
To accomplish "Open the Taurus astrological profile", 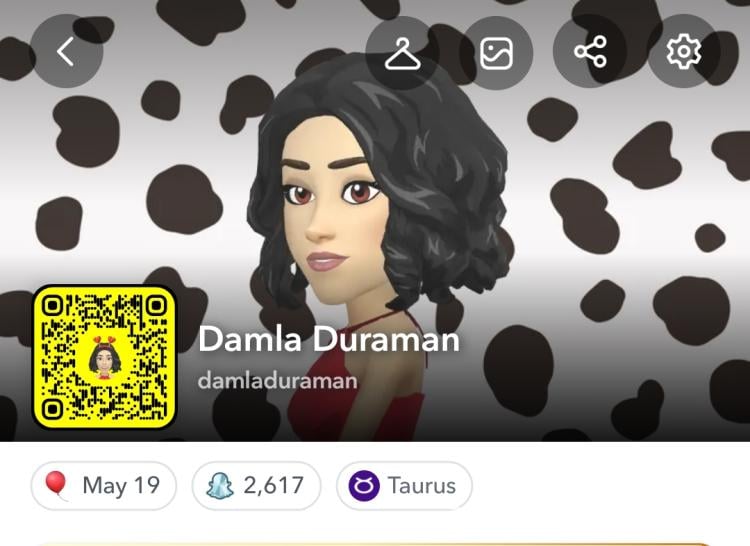I will (404, 486).
